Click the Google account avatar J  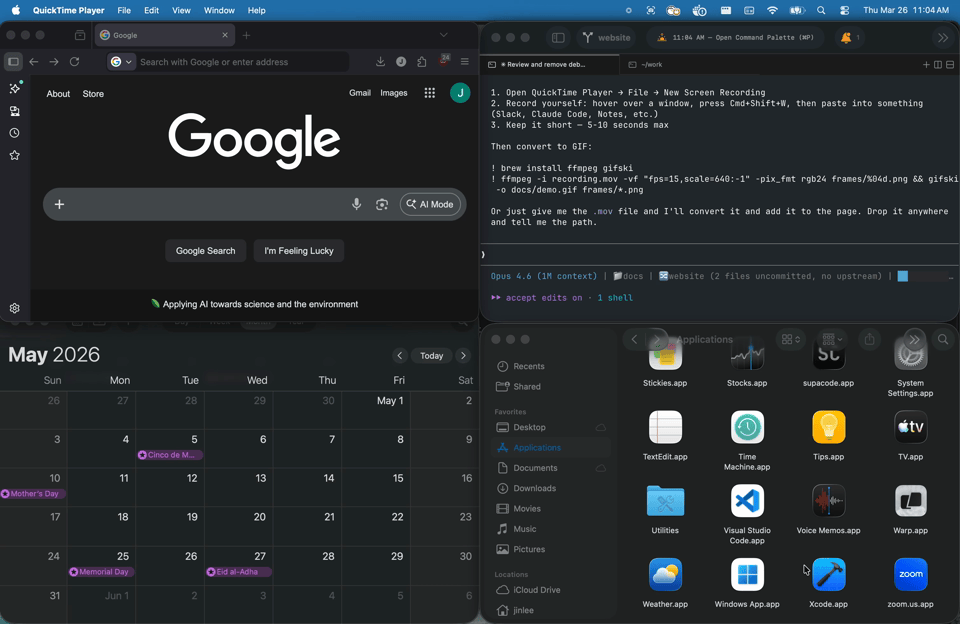click(x=460, y=93)
